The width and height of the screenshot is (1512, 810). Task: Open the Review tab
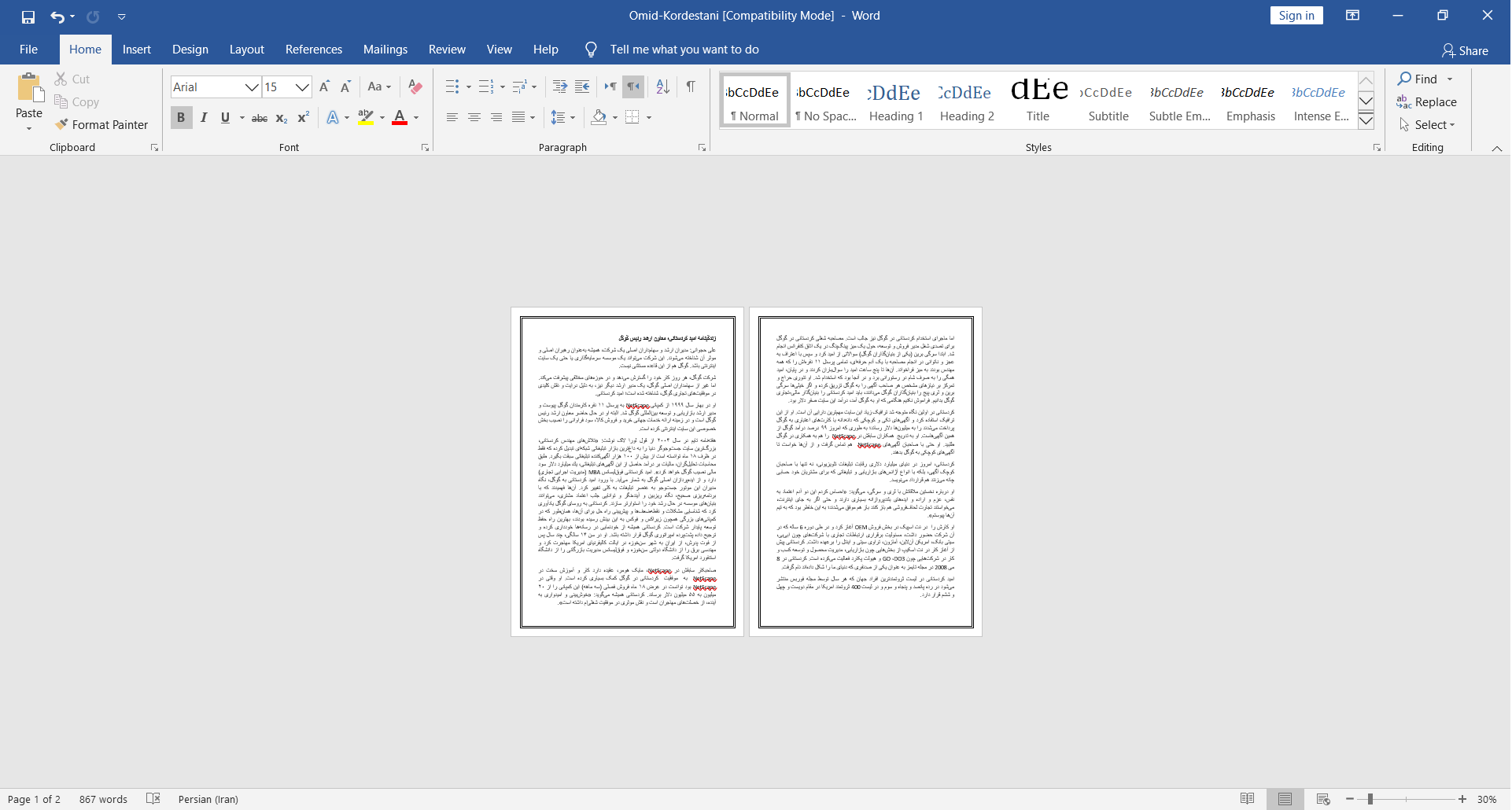click(447, 50)
